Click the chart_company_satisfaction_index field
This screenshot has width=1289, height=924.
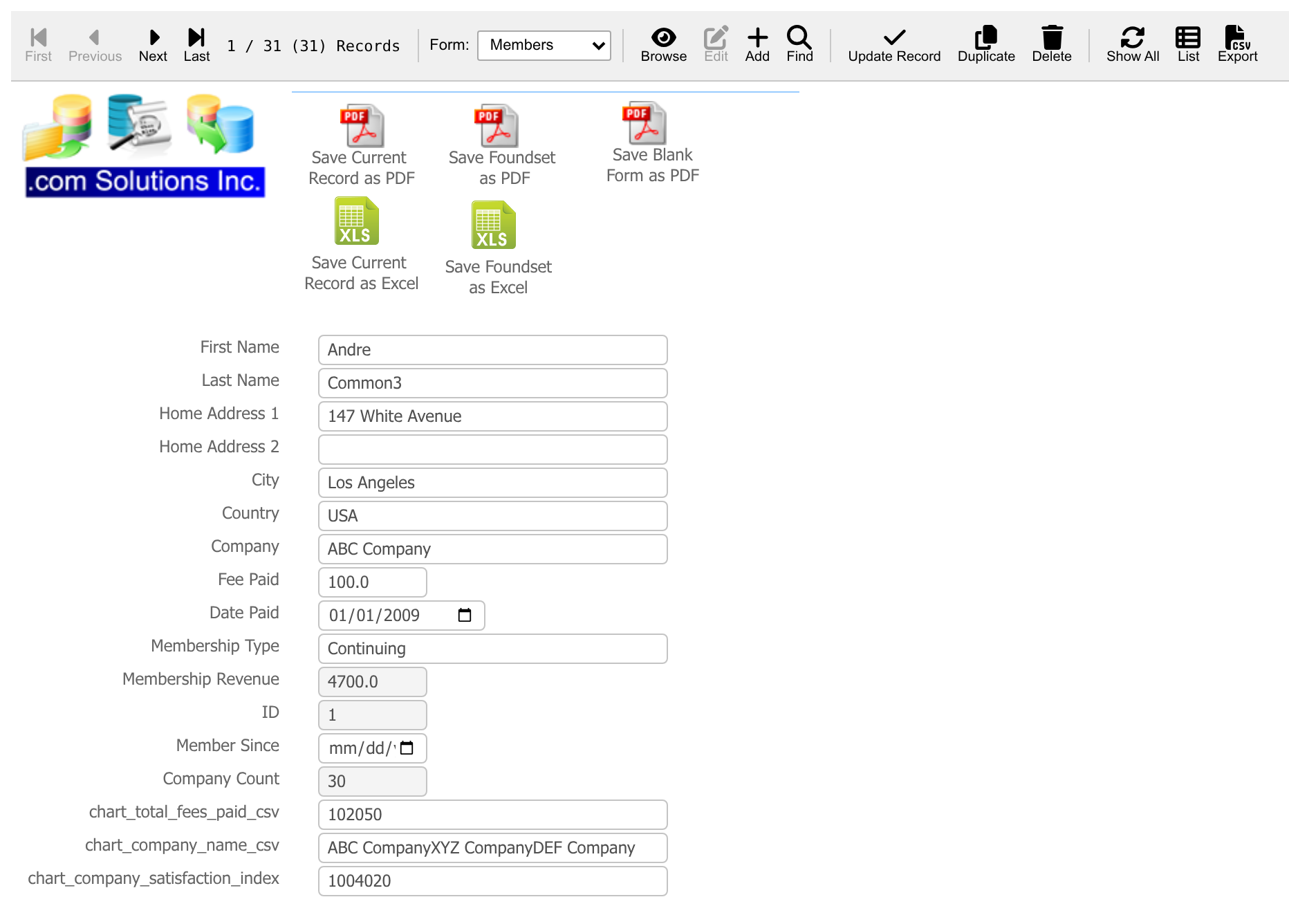pyautogui.click(x=492, y=881)
